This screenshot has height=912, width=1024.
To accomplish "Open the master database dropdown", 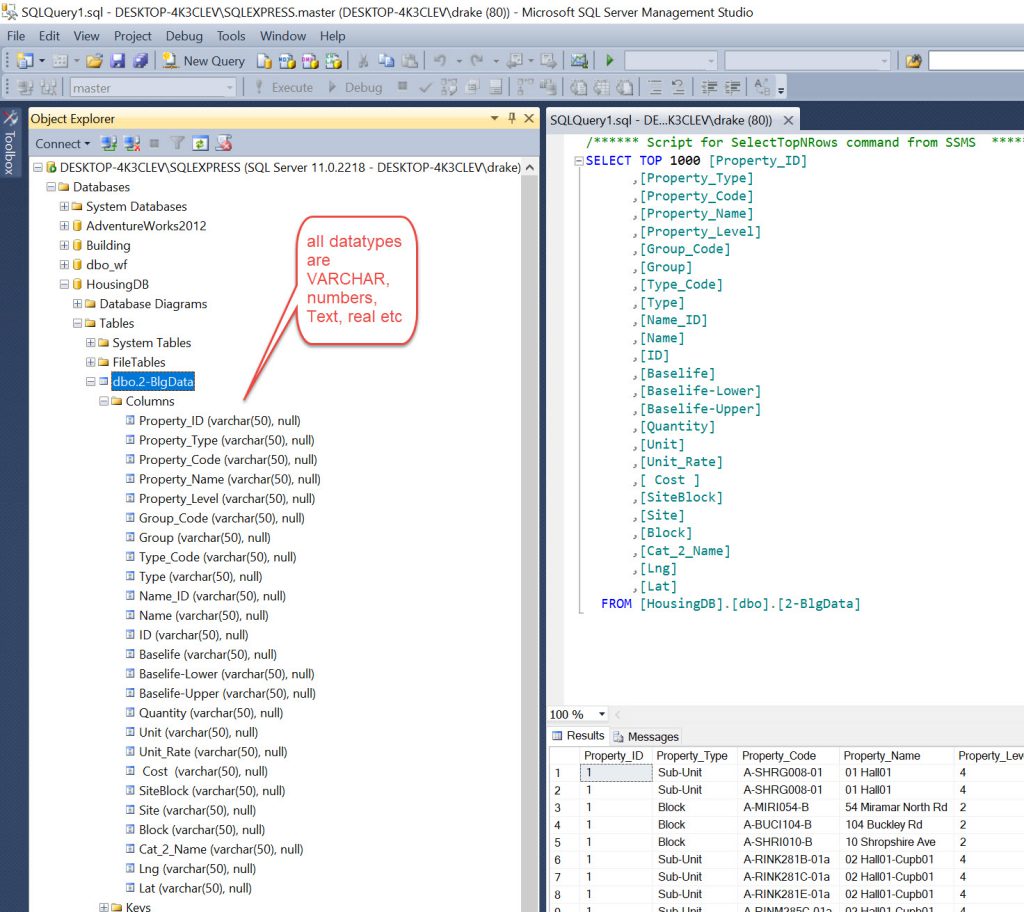I will click(229, 88).
